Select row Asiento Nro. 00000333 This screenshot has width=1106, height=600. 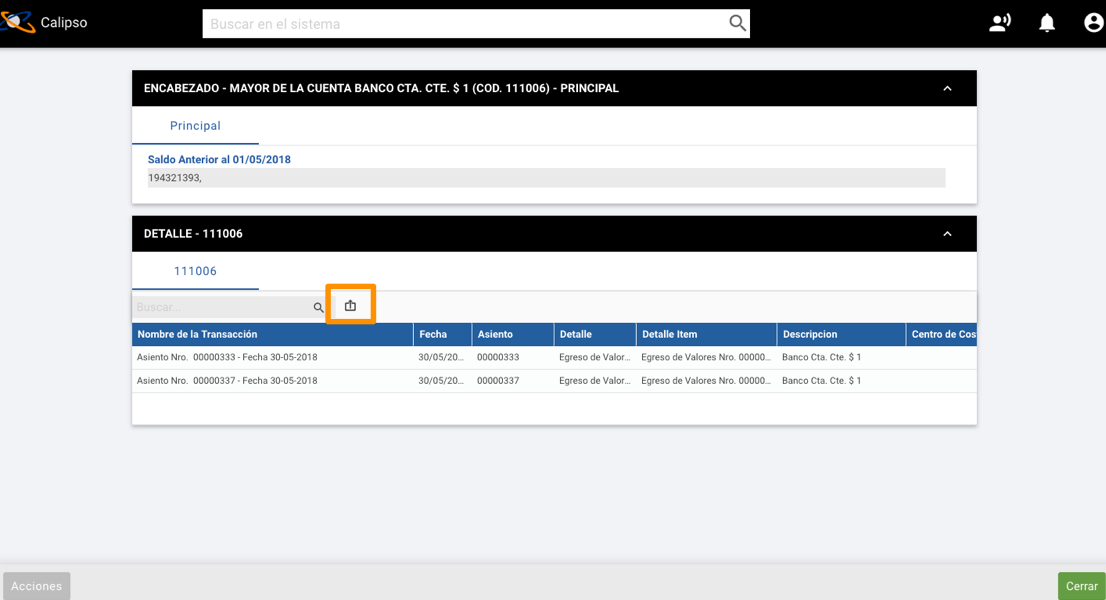(x=554, y=357)
